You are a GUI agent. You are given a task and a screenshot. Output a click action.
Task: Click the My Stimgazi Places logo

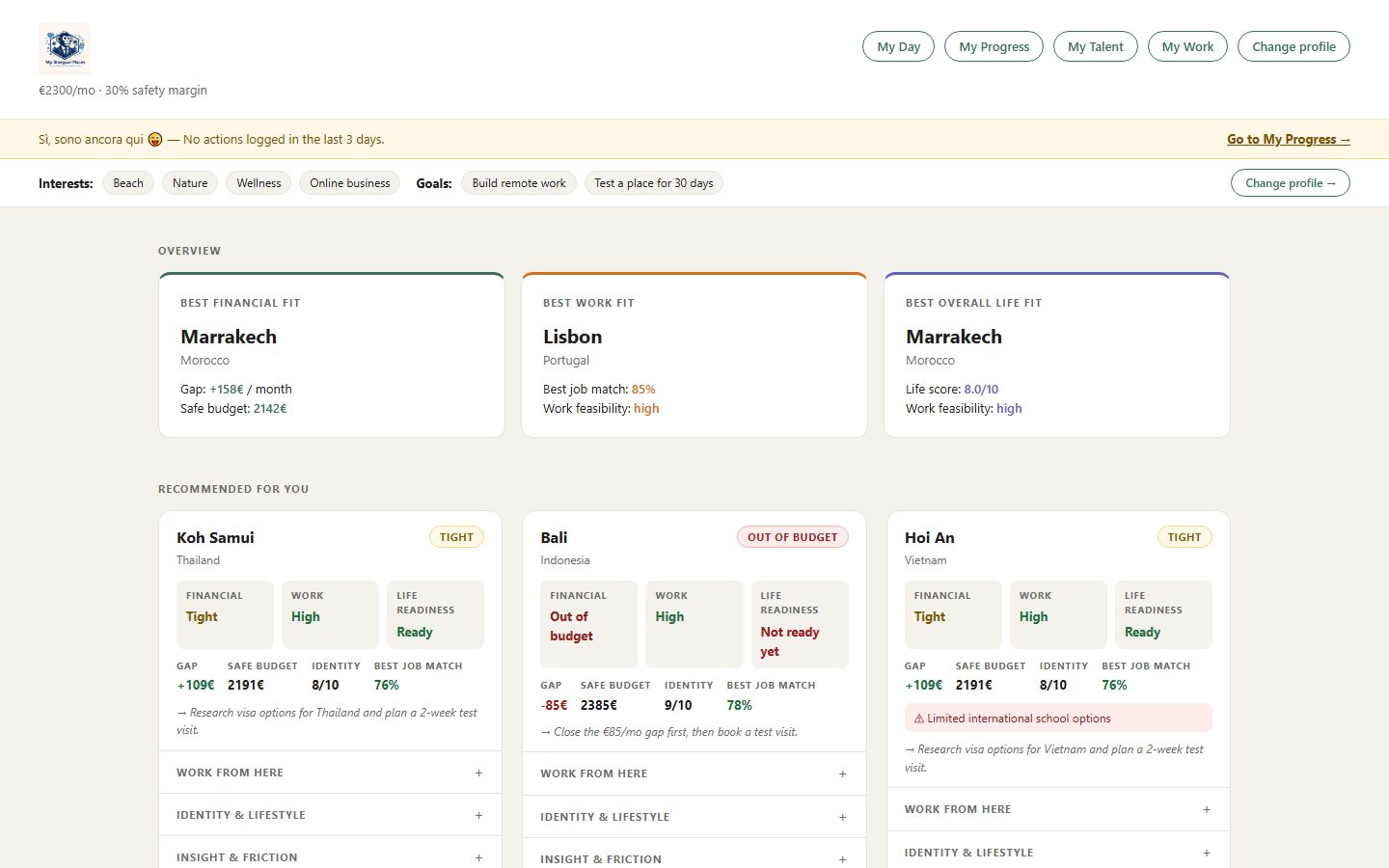(65, 48)
